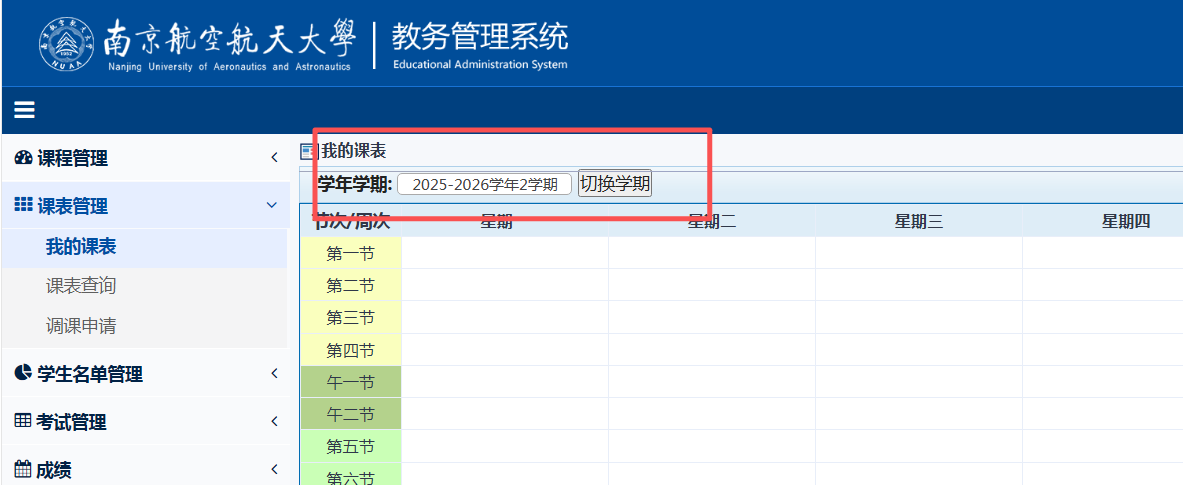Image resolution: width=1183 pixels, height=485 pixels.
Task: Open 课表查询 submenu item
Action: click(81, 286)
